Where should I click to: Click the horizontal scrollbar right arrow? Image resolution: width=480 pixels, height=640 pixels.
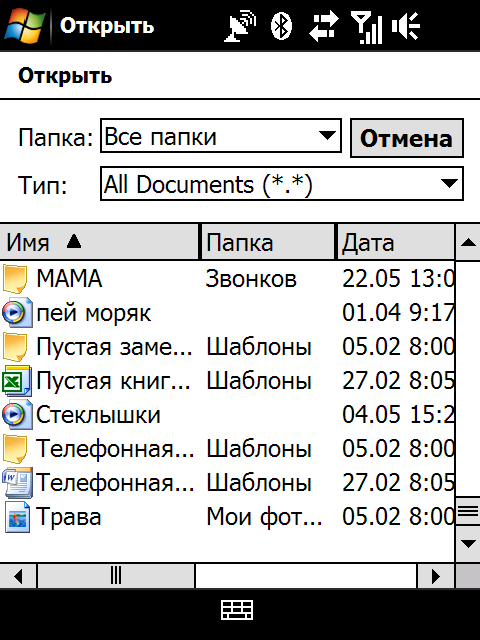[x=436, y=576]
